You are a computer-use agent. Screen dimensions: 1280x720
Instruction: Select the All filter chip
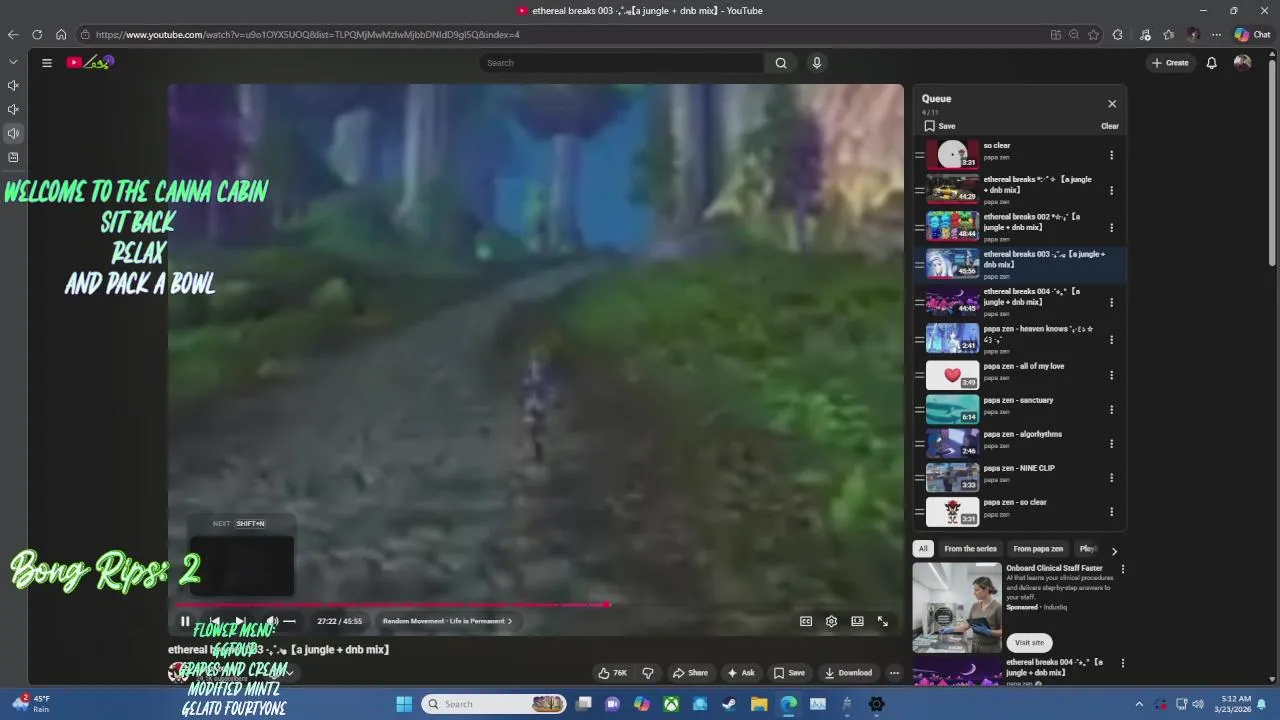tap(923, 549)
